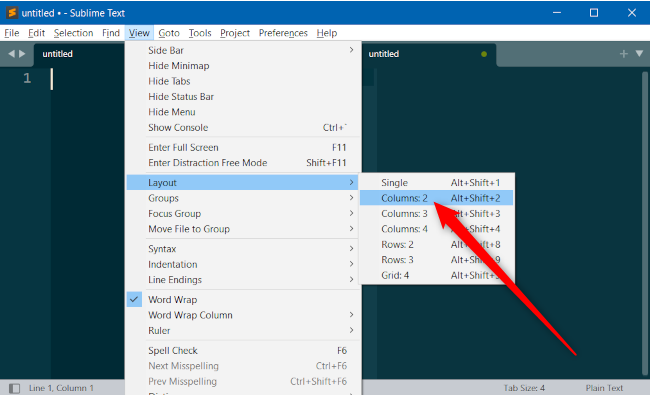Choose Hide Tabs
650x396 pixels.
(243, 81)
